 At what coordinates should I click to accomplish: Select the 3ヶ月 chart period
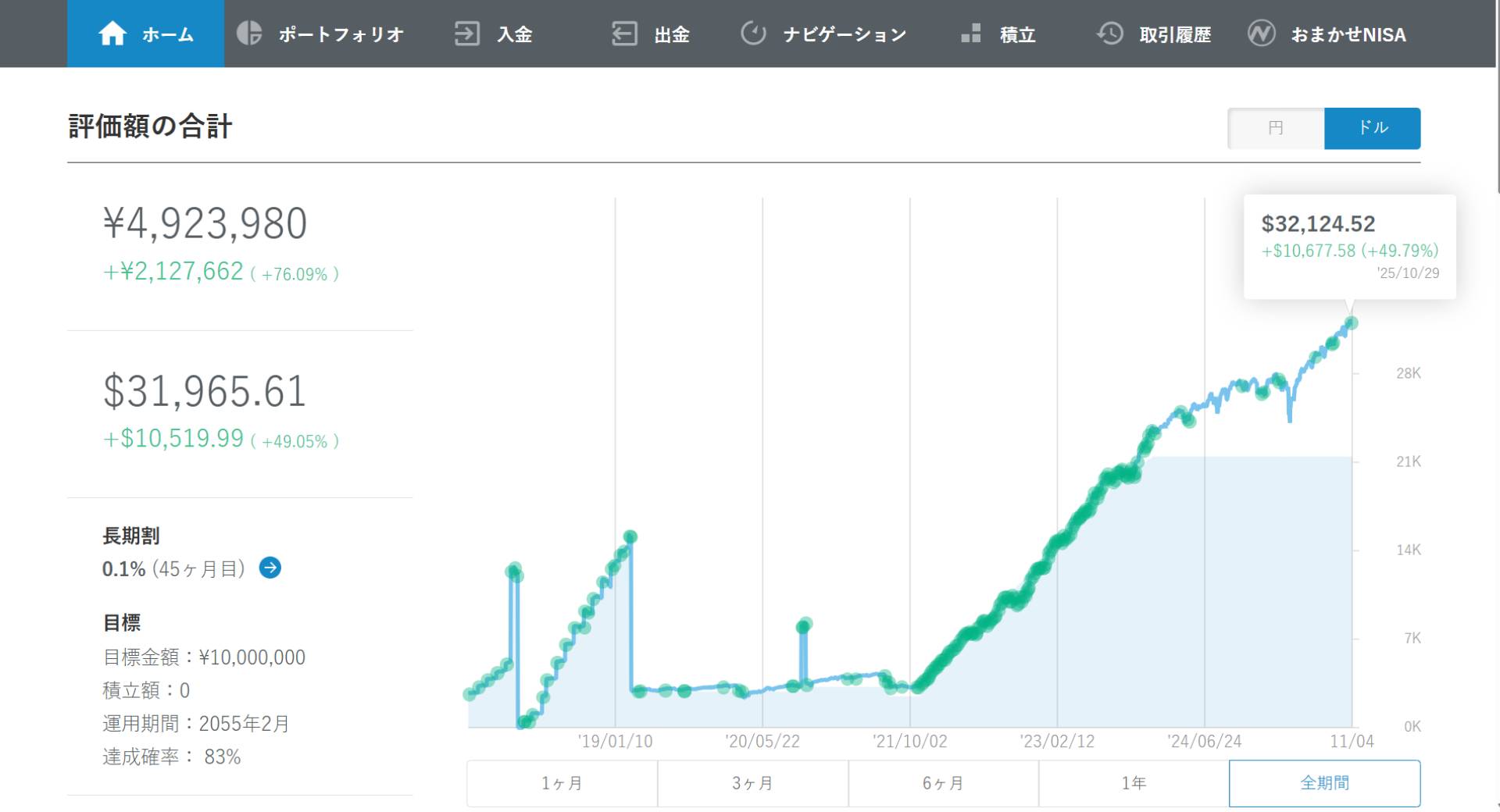752,783
